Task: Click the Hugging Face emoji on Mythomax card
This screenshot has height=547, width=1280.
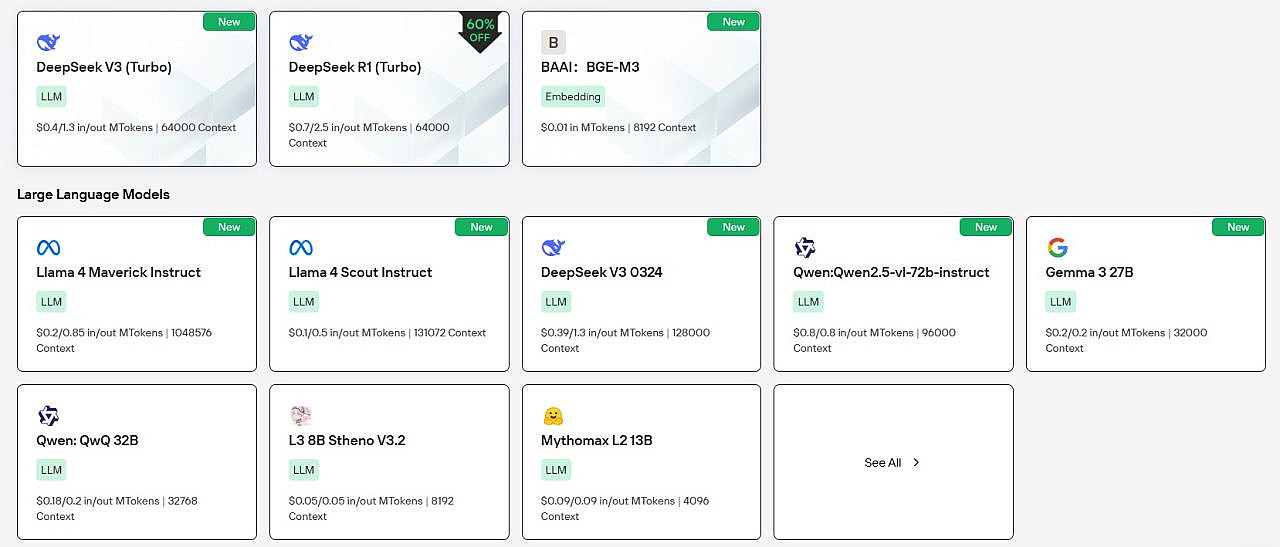Action: coord(553,416)
